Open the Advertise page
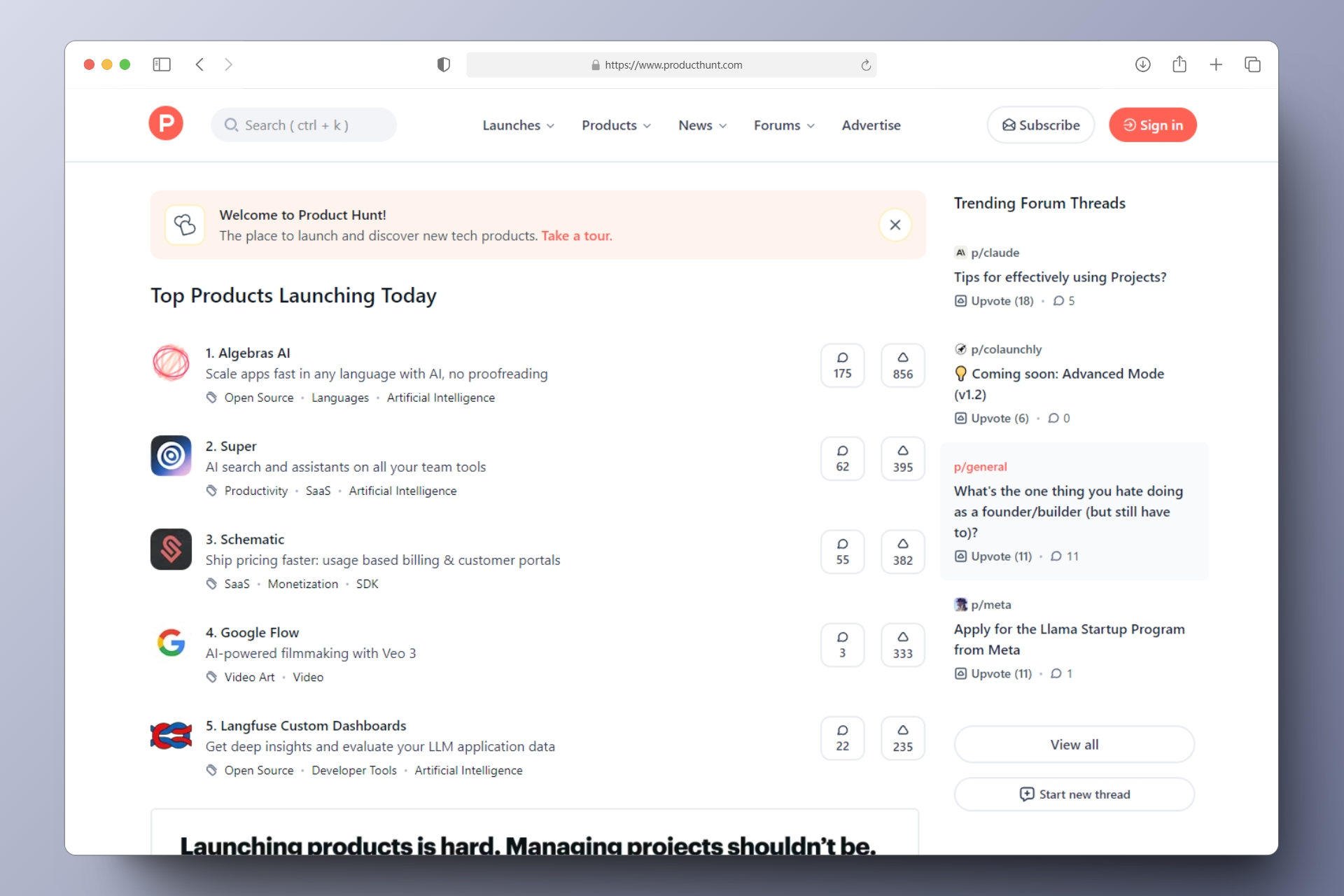The width and height of the screenshot is (1344, 896). pos(871,125)
